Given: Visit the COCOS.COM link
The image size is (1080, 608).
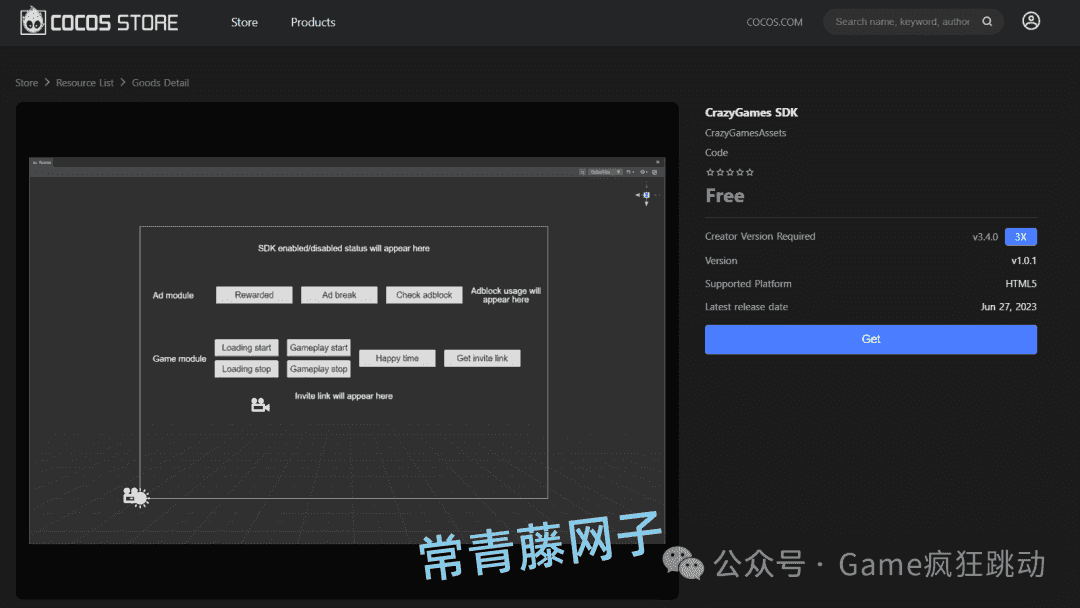Looking at the screenshot, I should 774,22.
